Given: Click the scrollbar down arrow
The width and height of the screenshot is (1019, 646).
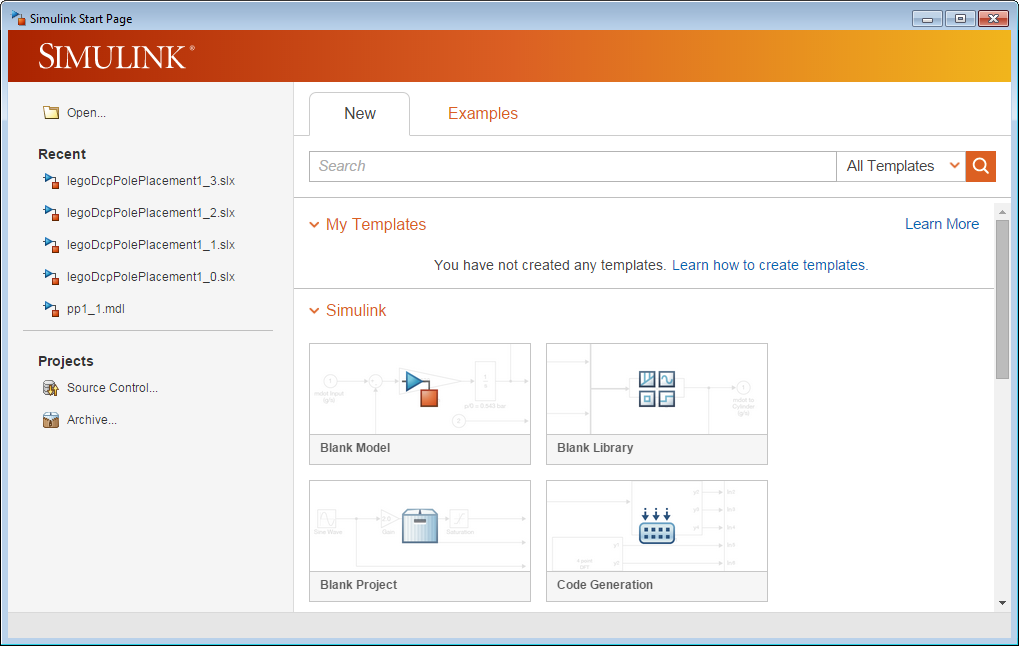Looking at the screenshot, I should coord(1002,603).
